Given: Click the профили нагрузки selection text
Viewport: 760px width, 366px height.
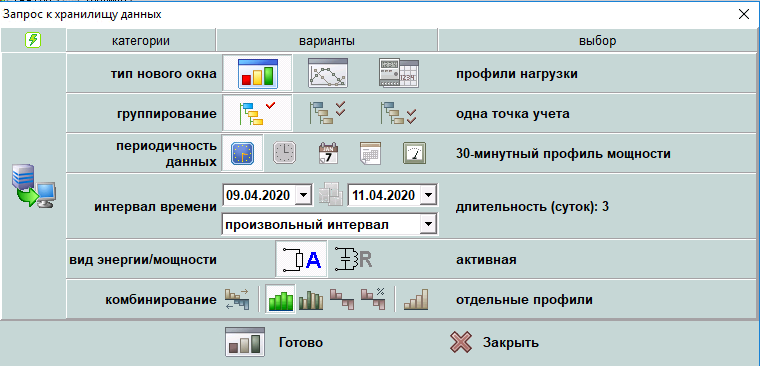Looking at the screenshot, I should [517, 74].
